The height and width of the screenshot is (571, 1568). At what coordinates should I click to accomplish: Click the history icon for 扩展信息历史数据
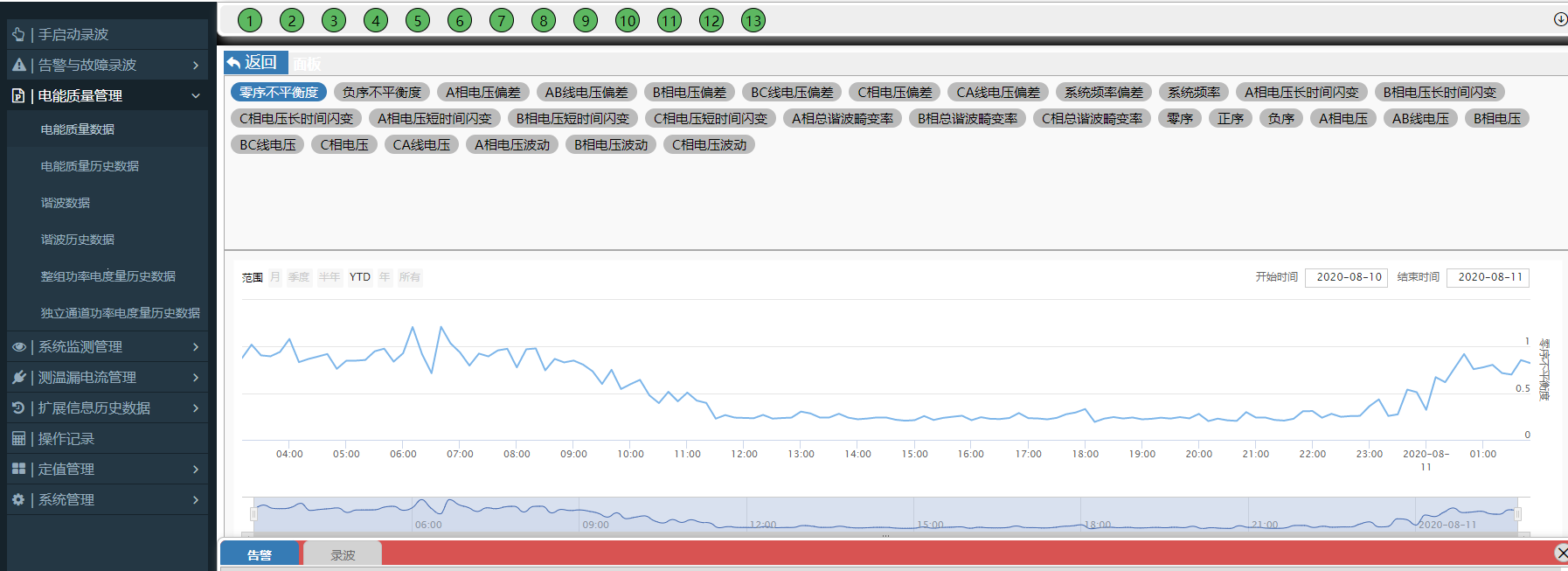tap(18, 408)
